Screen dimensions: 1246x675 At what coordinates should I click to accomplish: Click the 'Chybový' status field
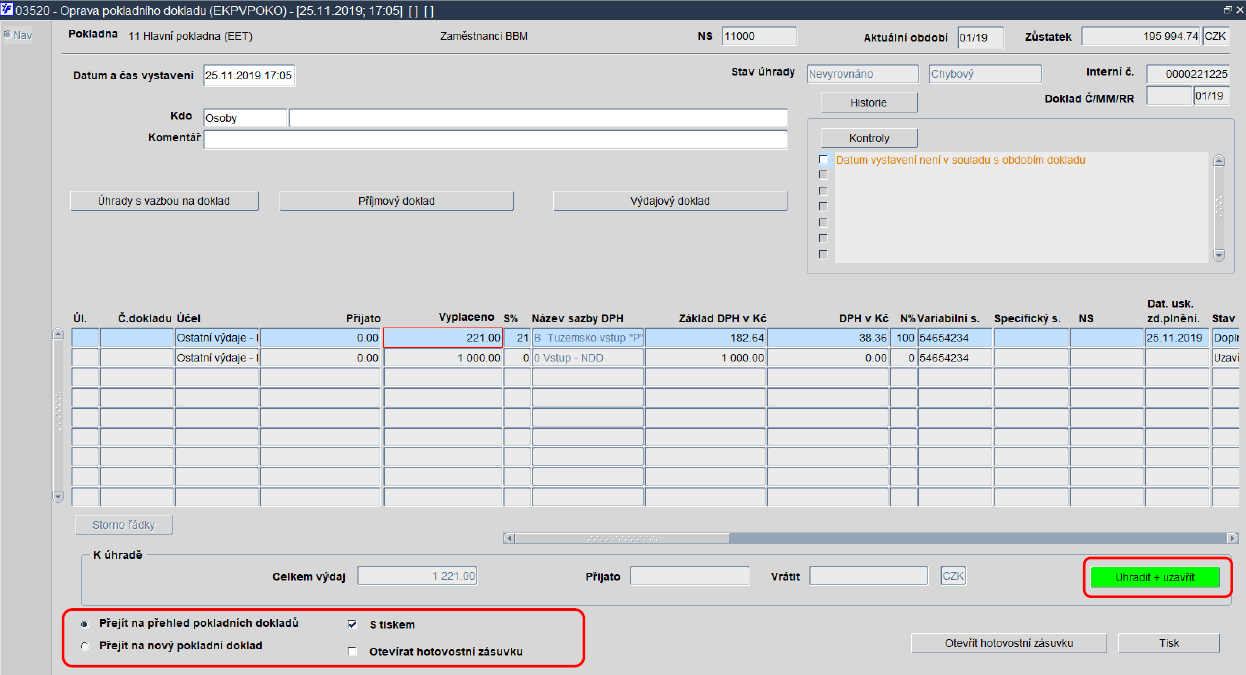point(985,74)
